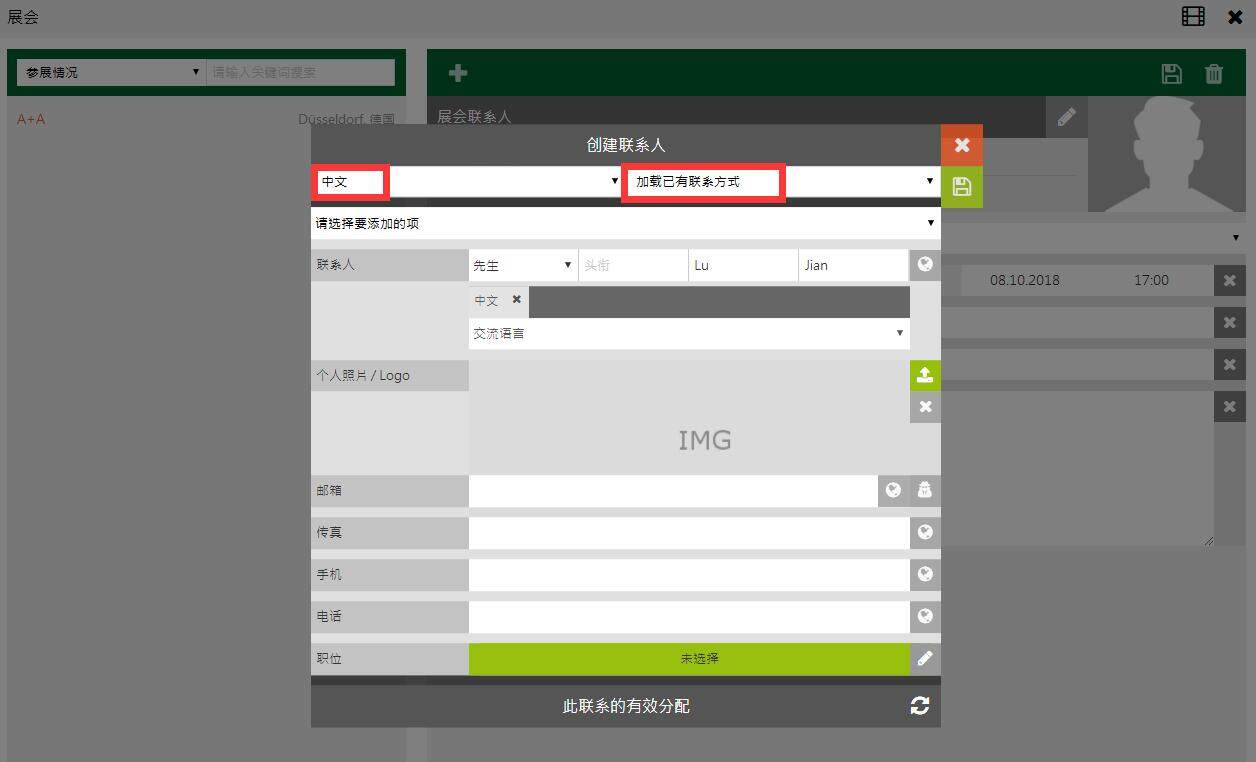Click the green 未选择 position button
This screenshot has height=762, width=1256.
click(x=688, y=658)
